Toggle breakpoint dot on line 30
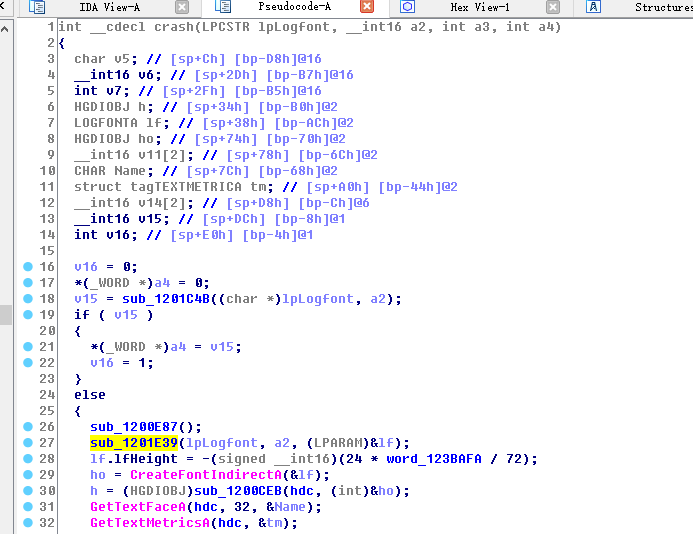 coord(28,491)
